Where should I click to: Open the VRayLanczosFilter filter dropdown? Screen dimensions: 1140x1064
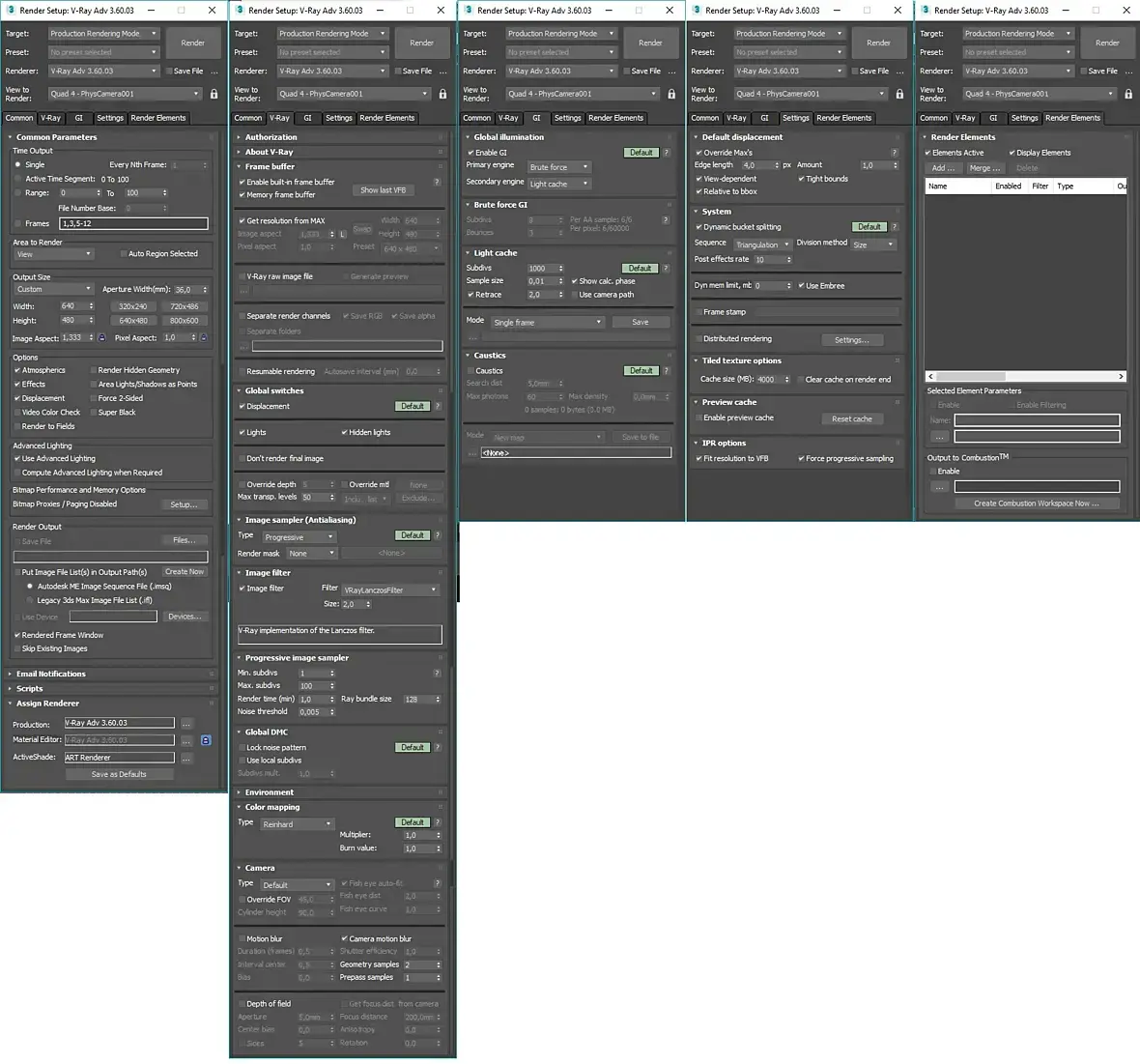[390, 590]
